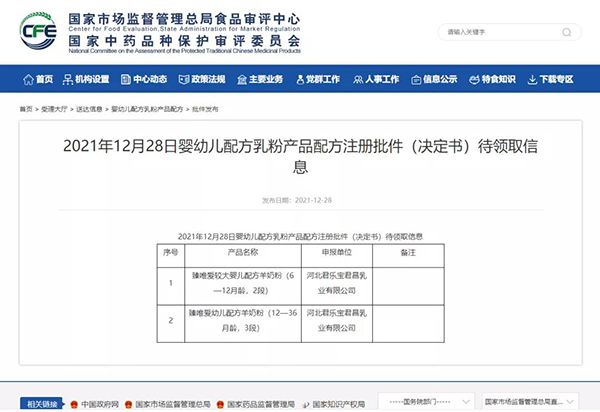Viewport: 600px width, 412px height.
Task: Click the 国家药品监督管理局 emblem icon
Action: pos(220,404)
